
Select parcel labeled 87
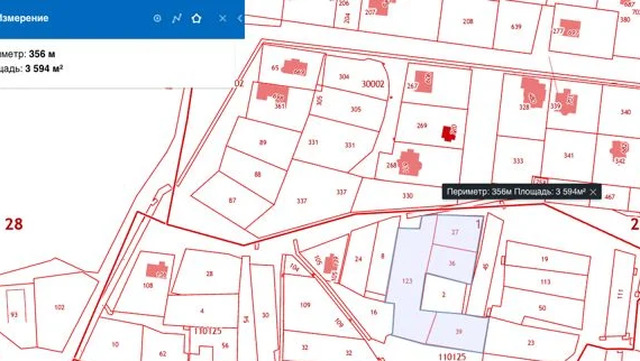[x=232, y=201]
